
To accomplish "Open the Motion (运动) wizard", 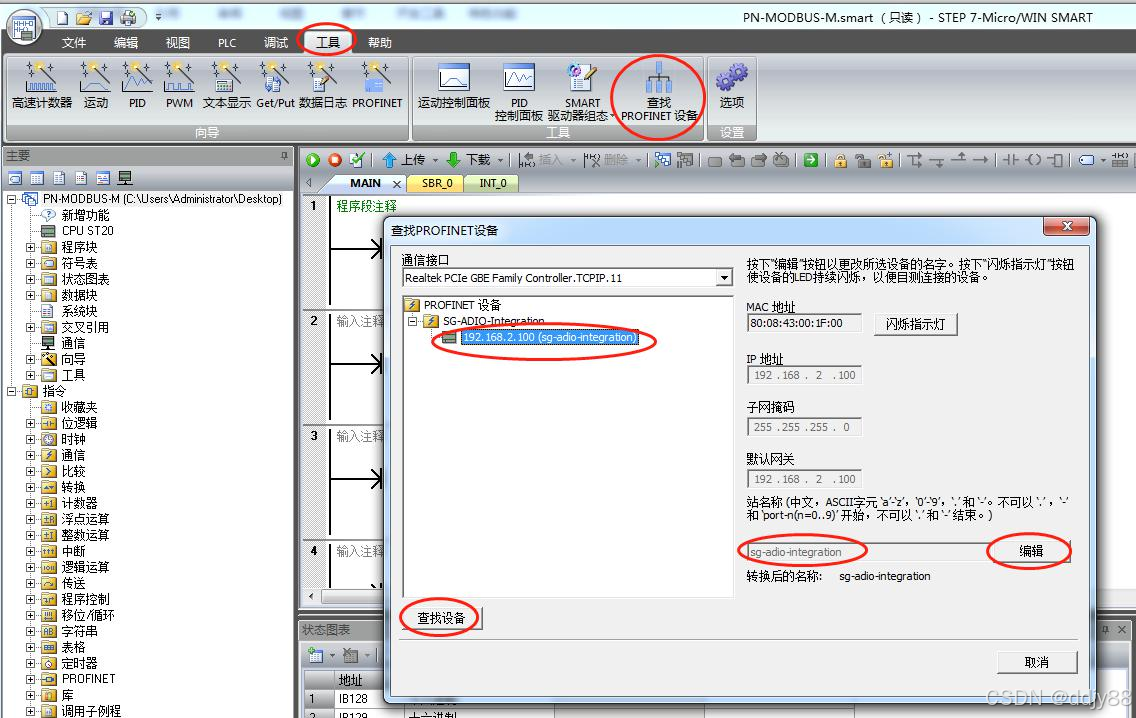I will pyautogui.click(x=96, y=85).
